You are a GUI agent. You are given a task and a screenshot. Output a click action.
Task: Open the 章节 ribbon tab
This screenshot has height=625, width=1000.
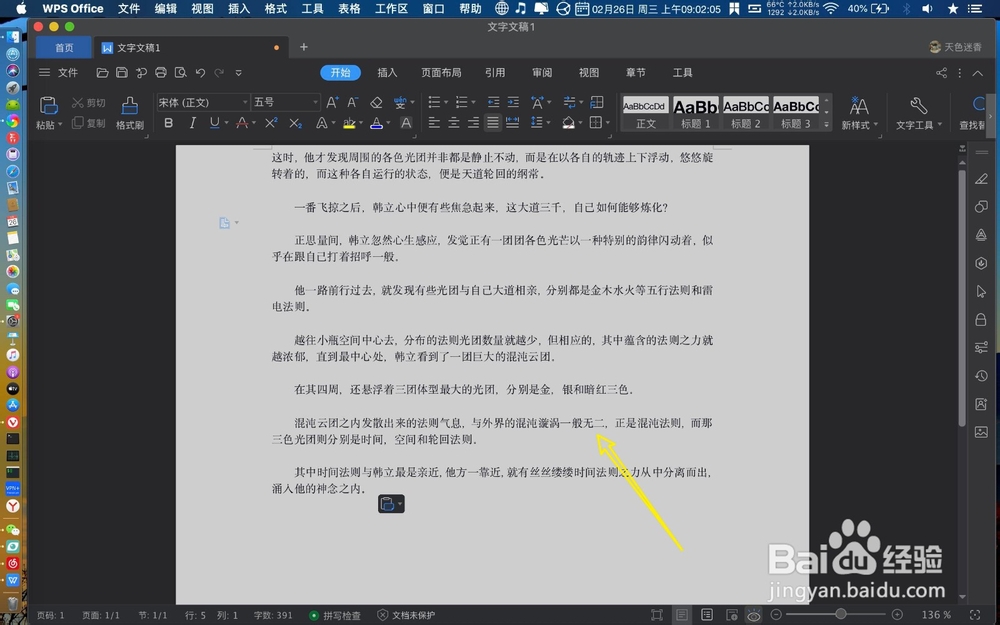click(635, 73)
